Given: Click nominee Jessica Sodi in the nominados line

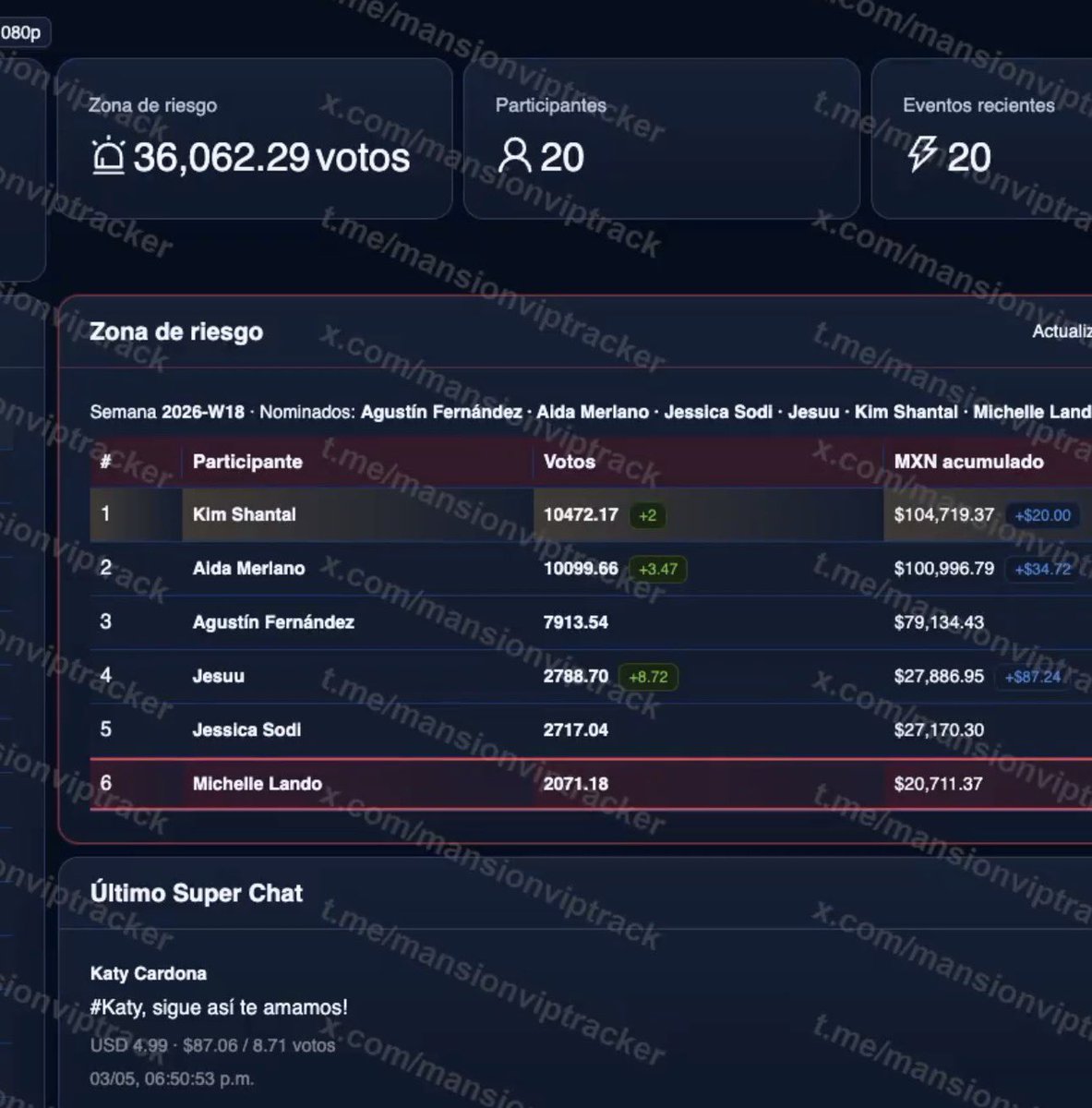Looking at the screenshot, I should pos(718,412).
